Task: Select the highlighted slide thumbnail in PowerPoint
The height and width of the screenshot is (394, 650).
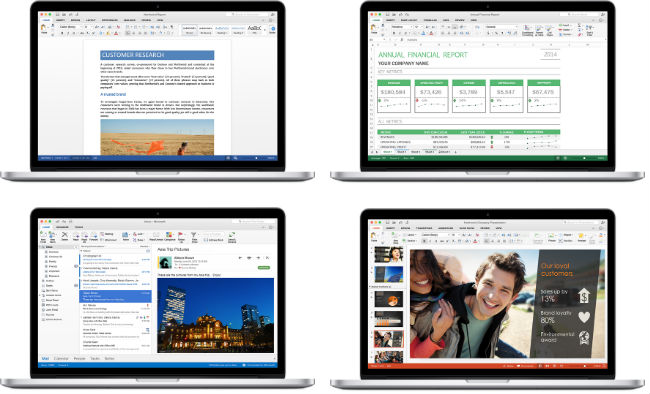Action: [388, 339]
